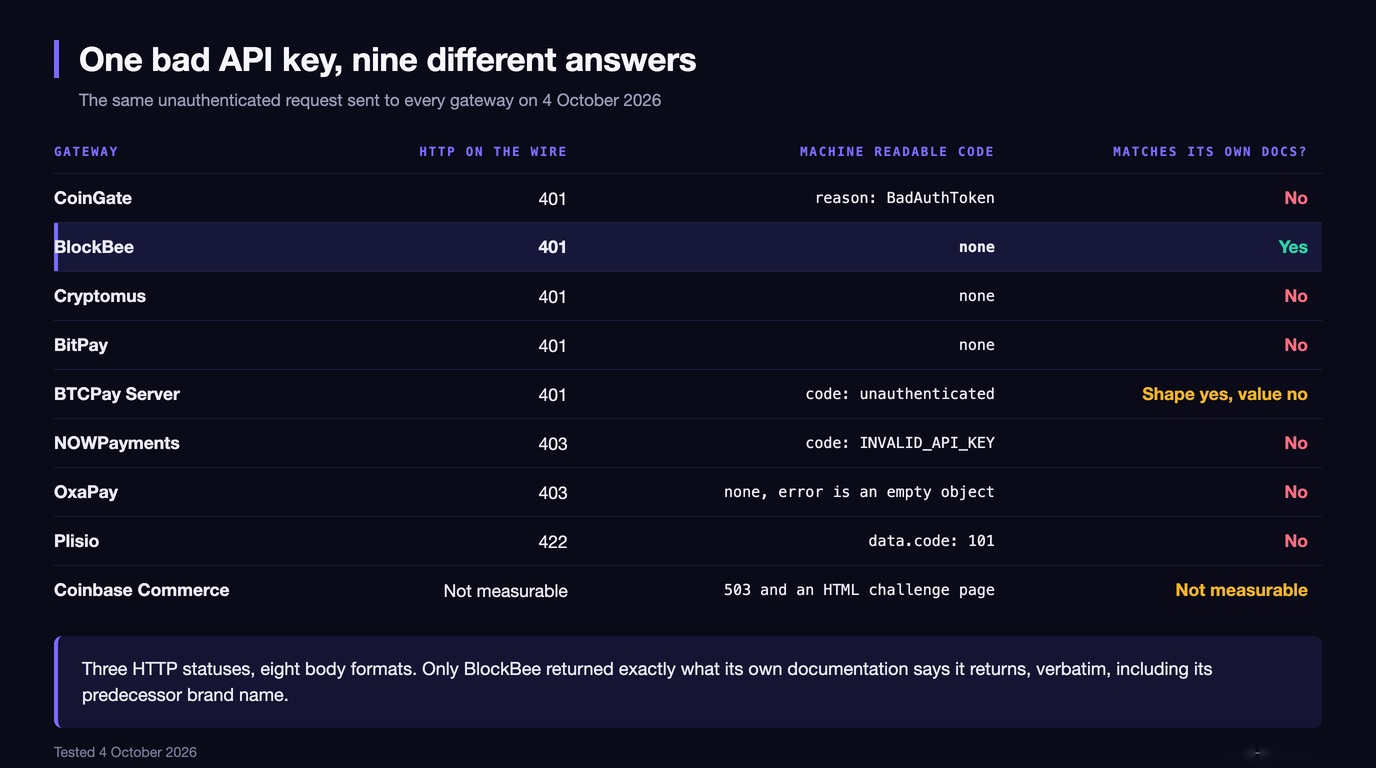Click the 422 status in Plisio row

pos(553,542)
